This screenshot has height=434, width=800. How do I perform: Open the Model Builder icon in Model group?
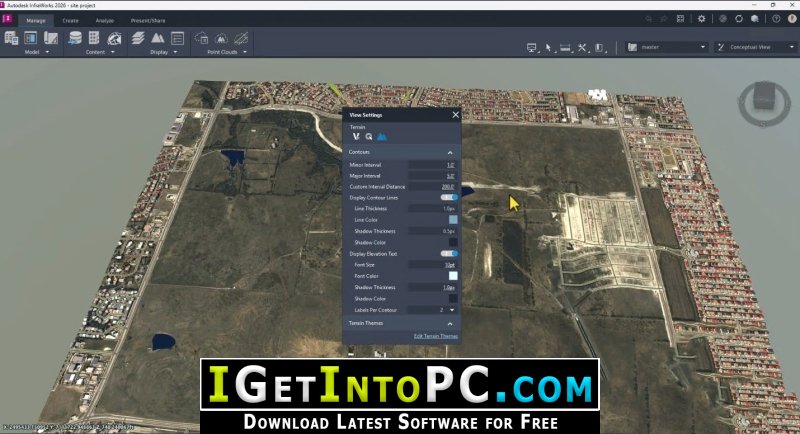coord(11,38)
